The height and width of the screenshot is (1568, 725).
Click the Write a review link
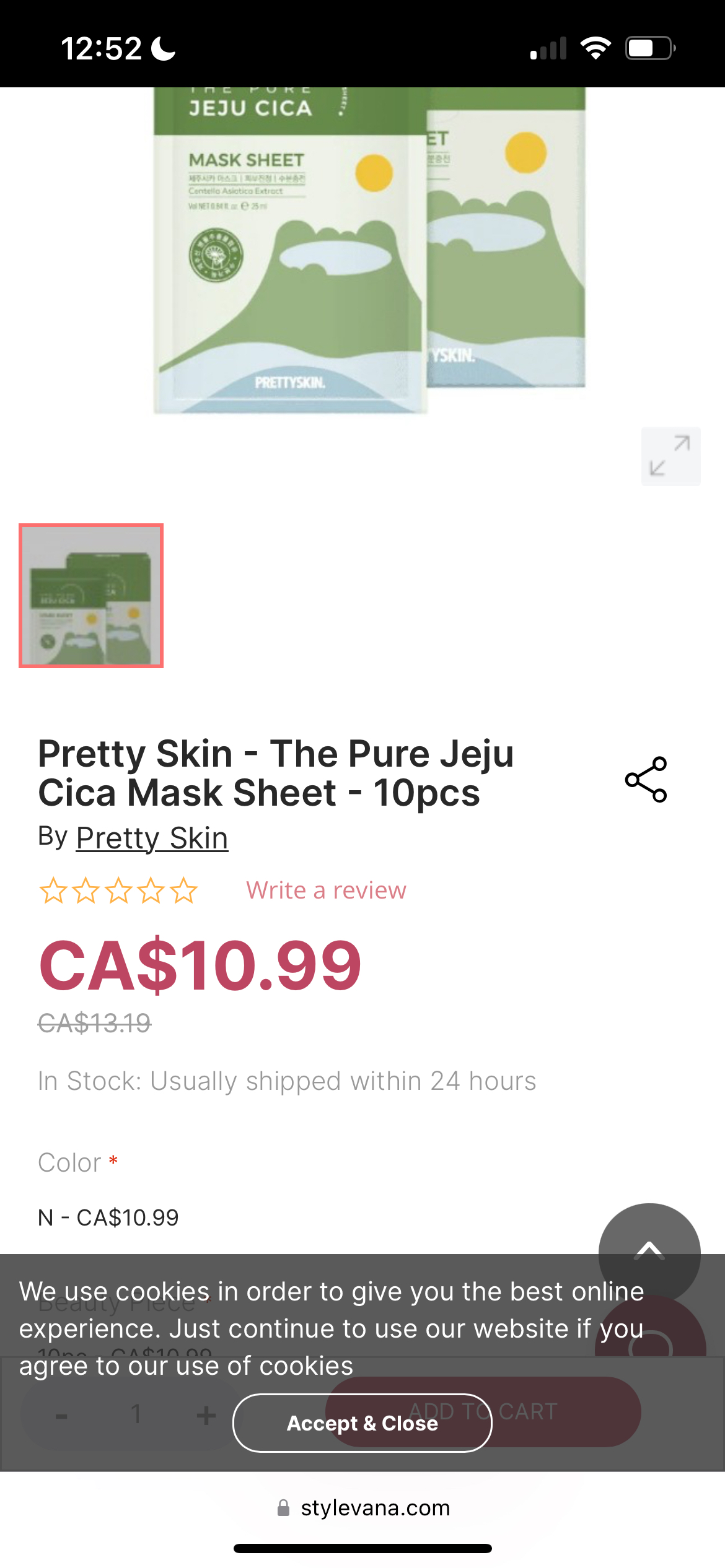[326, 891]
